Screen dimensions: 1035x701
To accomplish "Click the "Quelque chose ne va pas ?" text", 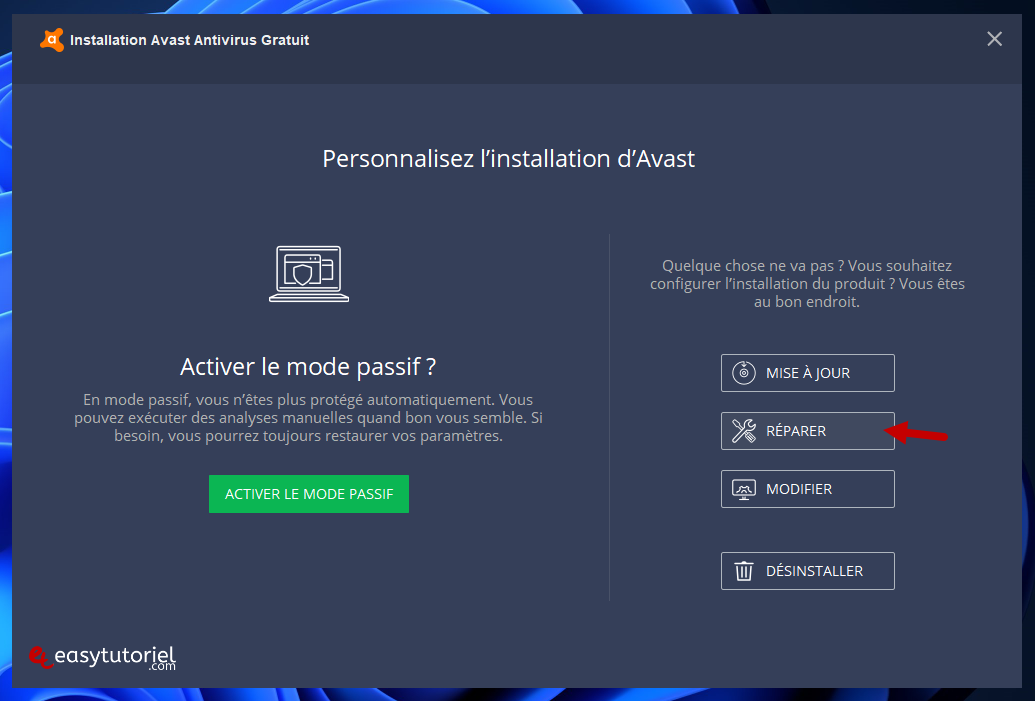I will point(753,265).
